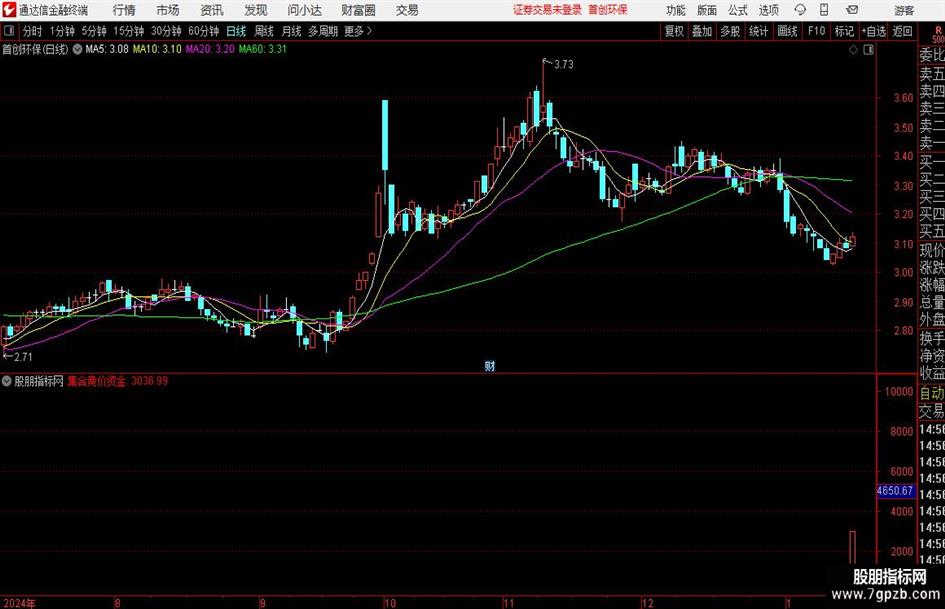Switch to 15分钟 period tab
The width and height of the screenshot is (945, 609).
128,31
